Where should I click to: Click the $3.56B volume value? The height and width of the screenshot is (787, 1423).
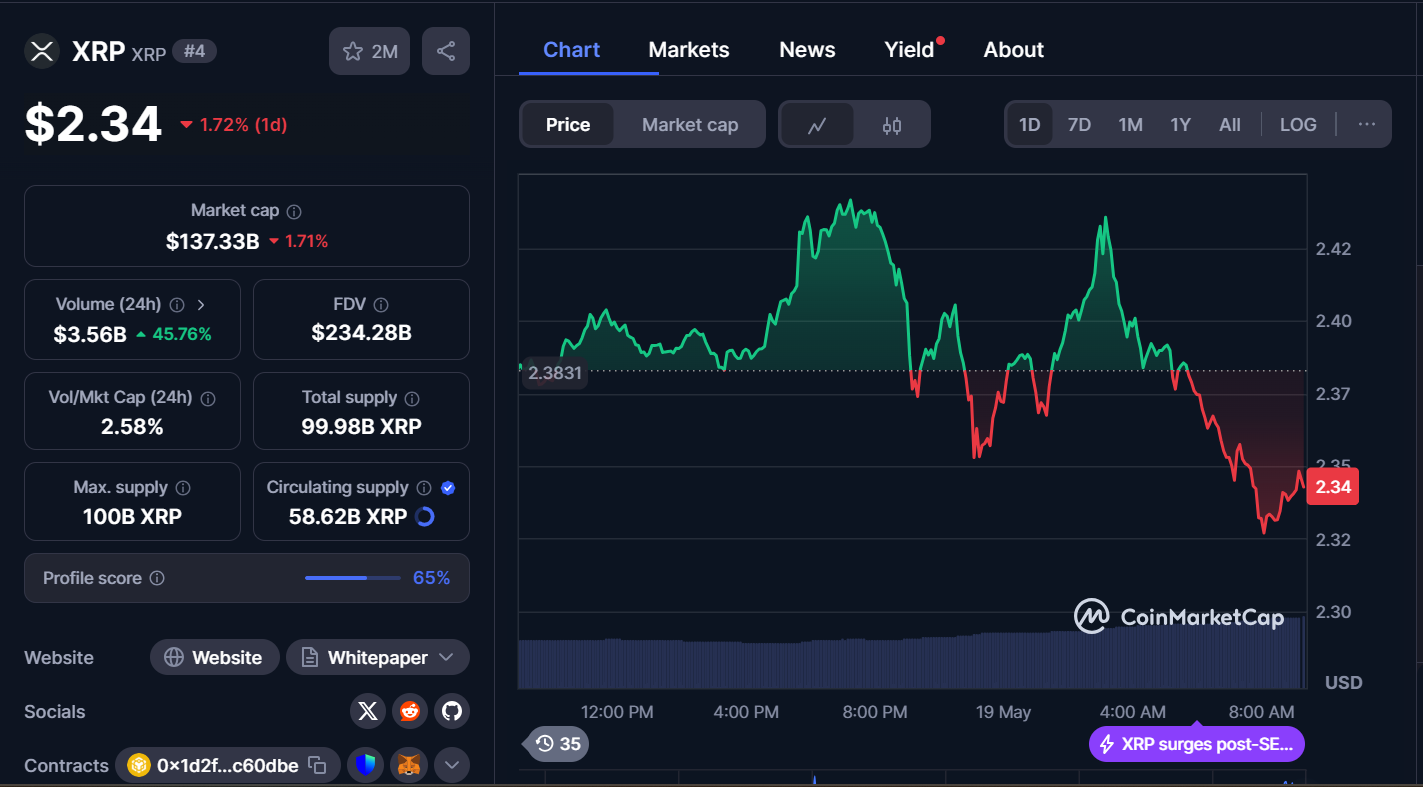click(90, 334)
